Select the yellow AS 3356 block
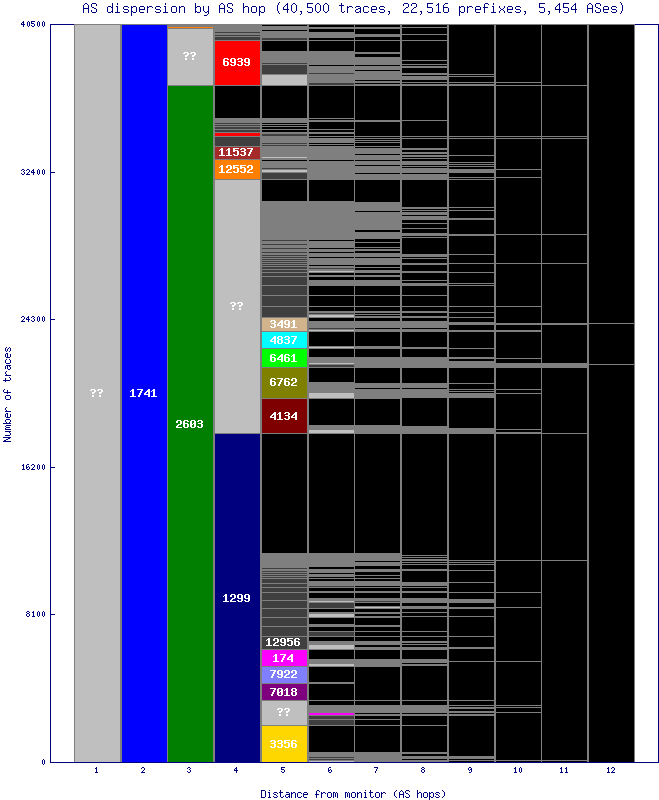Image resolution: width=659 pixels, height=800 pixels. (284, 743)
